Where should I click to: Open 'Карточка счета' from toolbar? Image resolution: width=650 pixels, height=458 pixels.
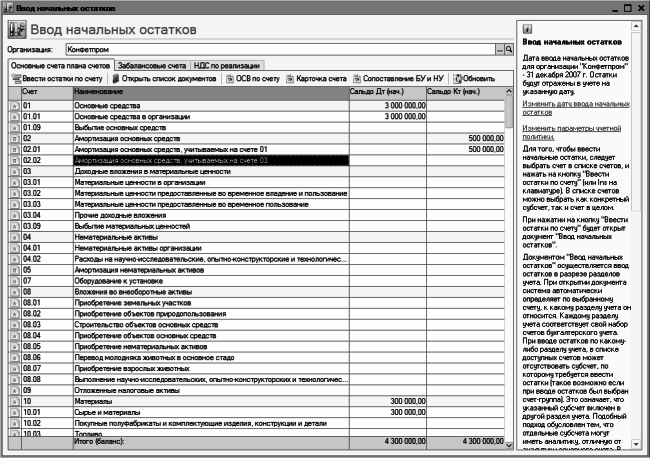click(316, 79)
